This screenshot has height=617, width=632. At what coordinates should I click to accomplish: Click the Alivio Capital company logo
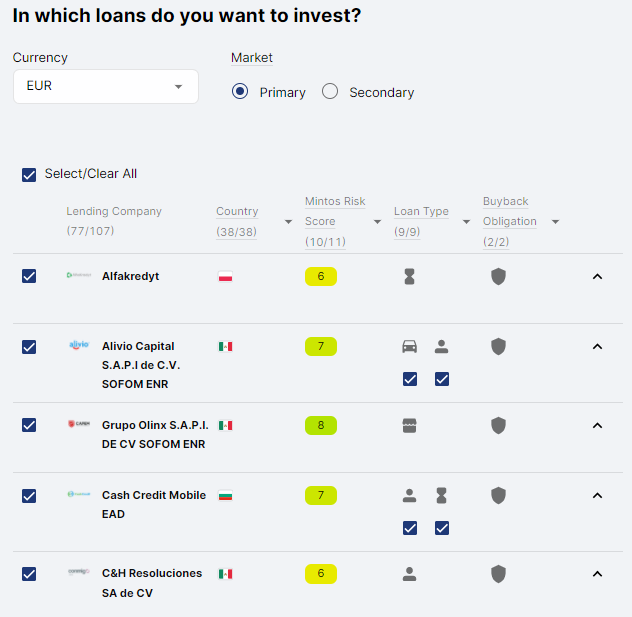pyautogui.click(x=79, y=345)
